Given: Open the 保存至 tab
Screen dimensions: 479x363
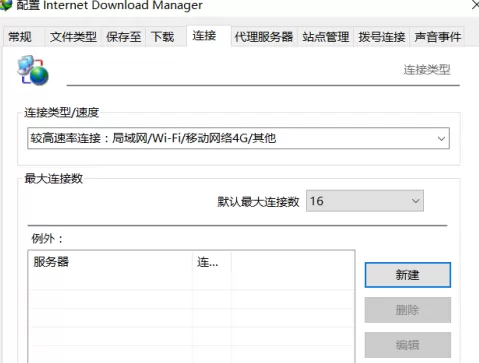Looking at the screenshot, I should pyautogui.click(x=123, y=37).
